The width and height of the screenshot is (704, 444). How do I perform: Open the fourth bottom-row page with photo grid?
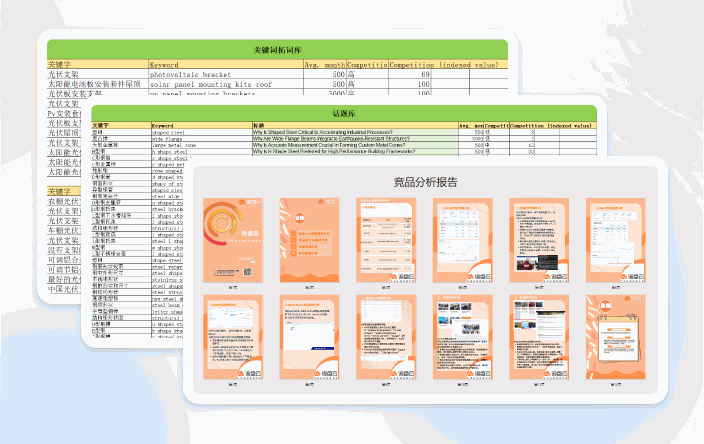[462, 337]
